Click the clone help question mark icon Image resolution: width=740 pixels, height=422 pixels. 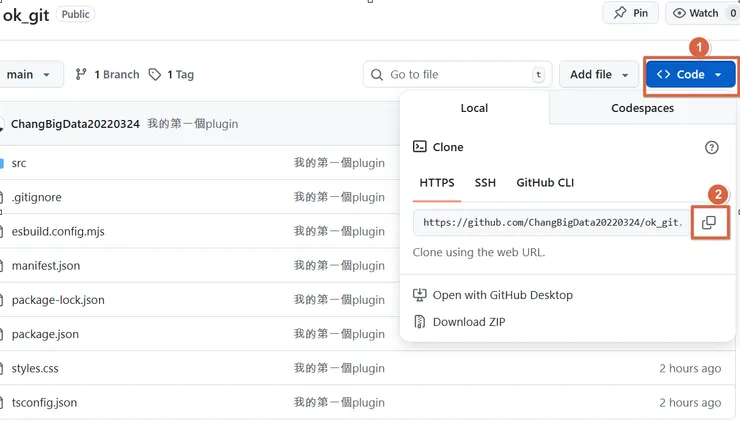(711, 147)
